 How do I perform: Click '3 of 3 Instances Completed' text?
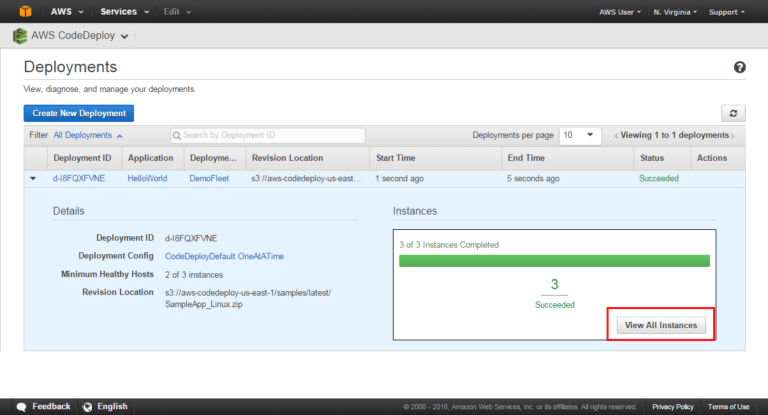[x=449, y=244]
